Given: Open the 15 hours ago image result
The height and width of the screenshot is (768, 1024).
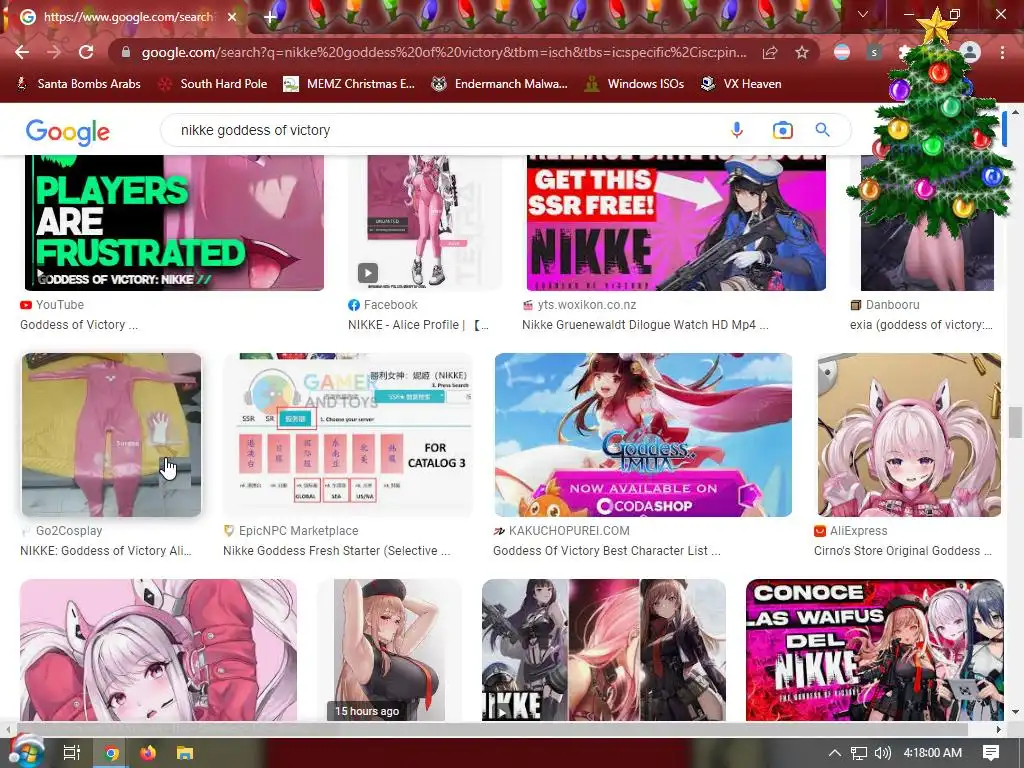Looking at the screenshot, I should tap(389, 650).
